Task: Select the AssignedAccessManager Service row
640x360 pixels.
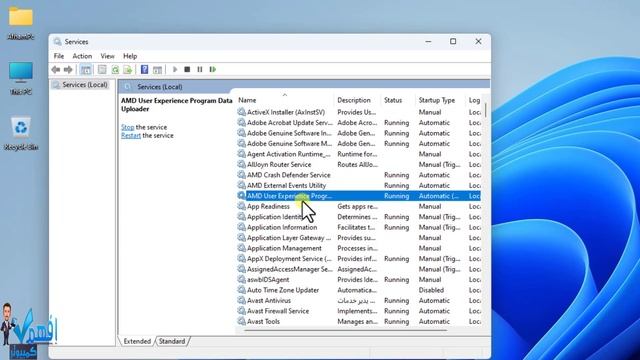Action: [358, 269]
